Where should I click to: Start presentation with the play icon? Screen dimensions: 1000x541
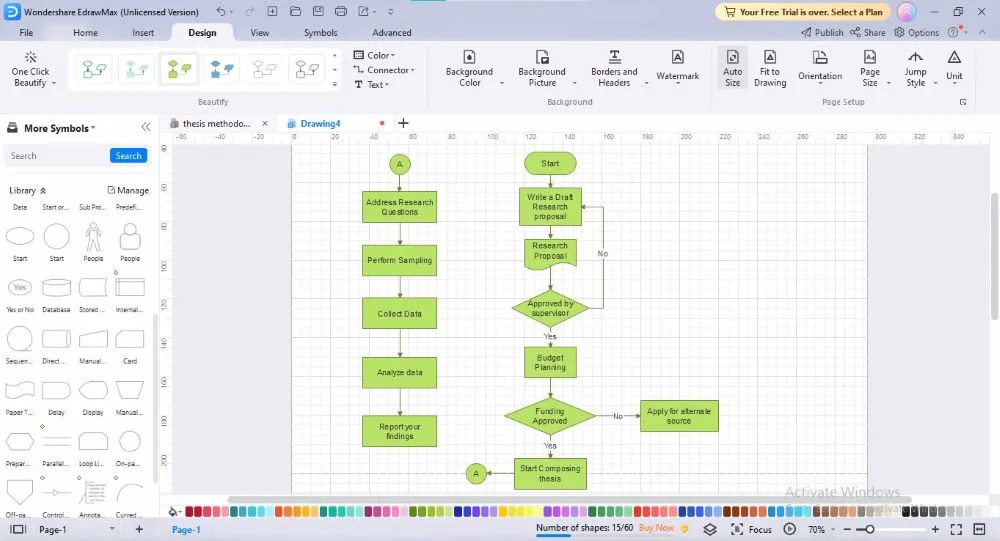[x=790, y=530]
